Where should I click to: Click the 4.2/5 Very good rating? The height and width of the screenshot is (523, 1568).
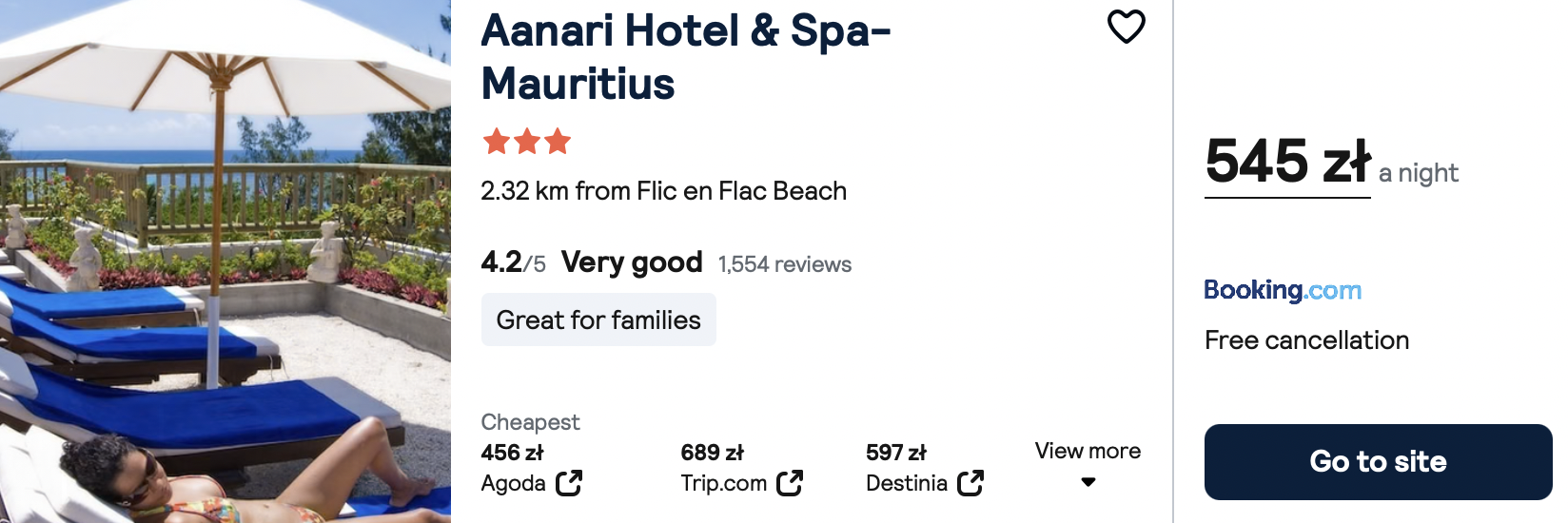pyautogui.click(x=592, y=261)
